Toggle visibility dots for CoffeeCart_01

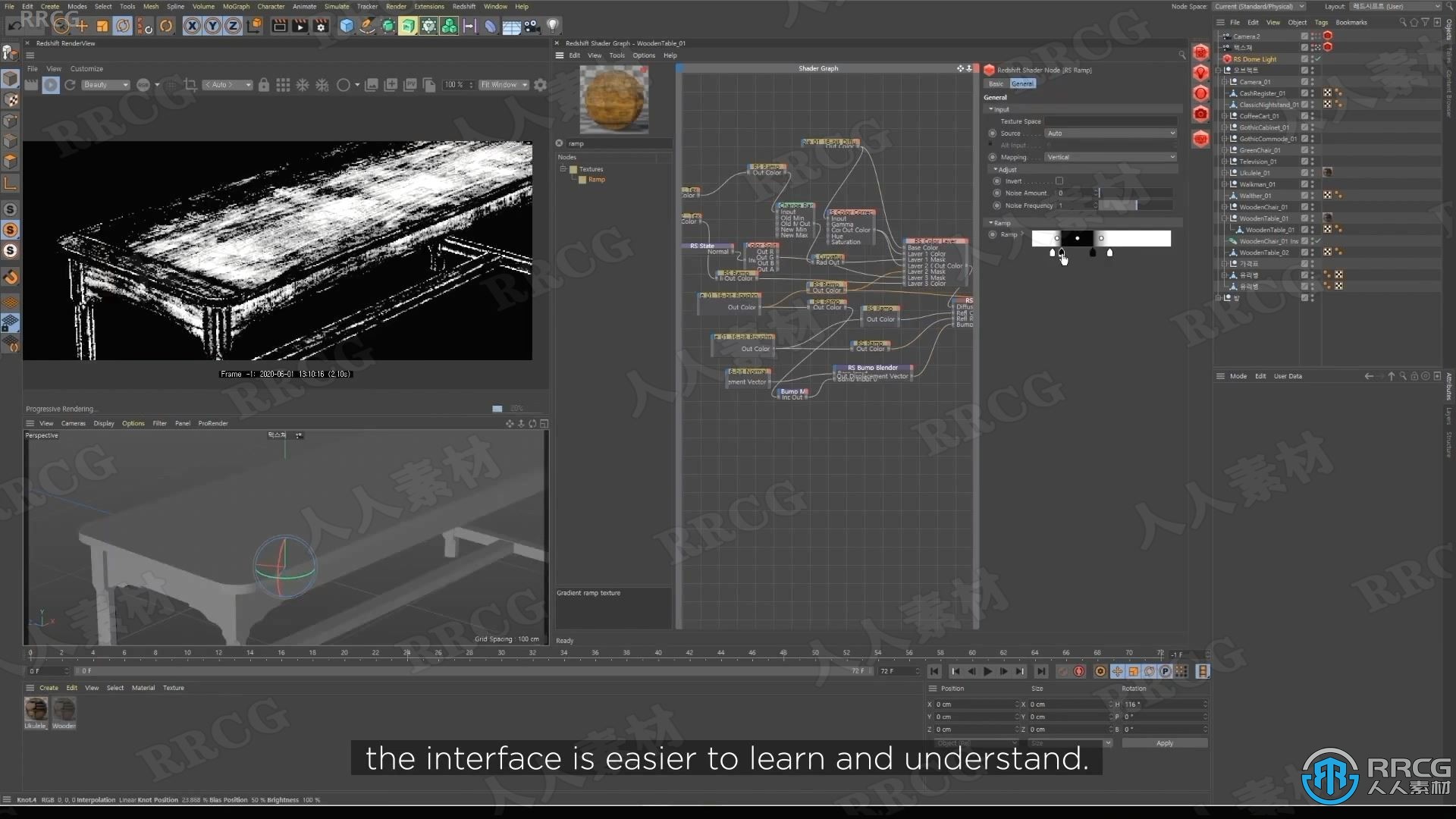click(1313, 116)
